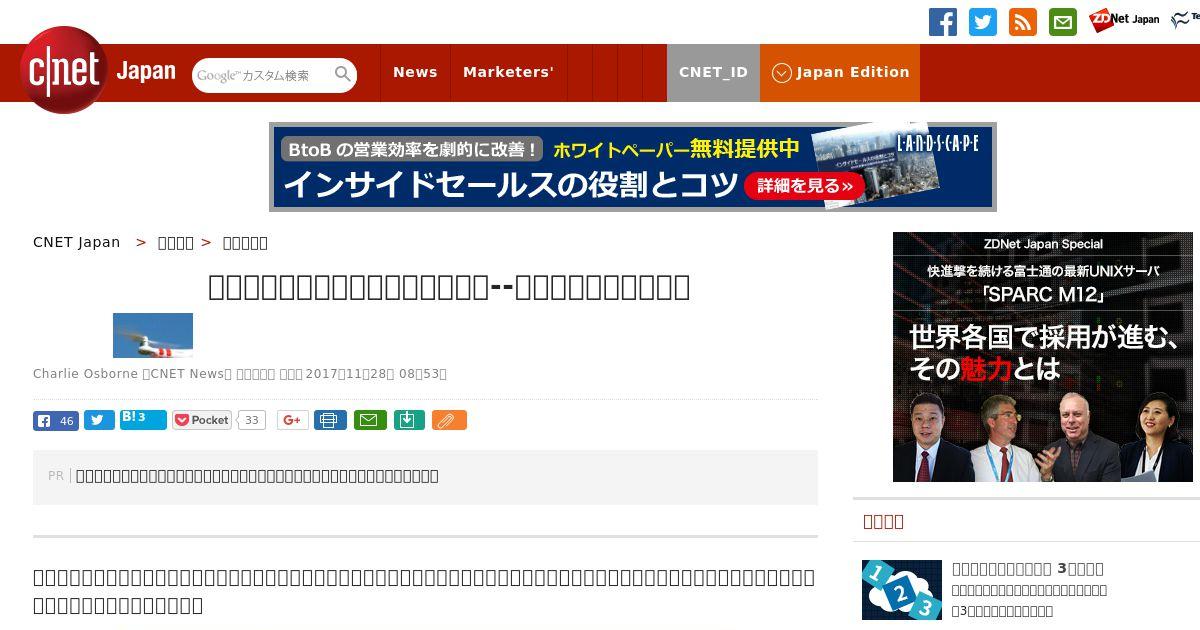This screenshot has width=1200, height=630.
Task: Open the PR sponsored text link
Action: tap(257, 476)
